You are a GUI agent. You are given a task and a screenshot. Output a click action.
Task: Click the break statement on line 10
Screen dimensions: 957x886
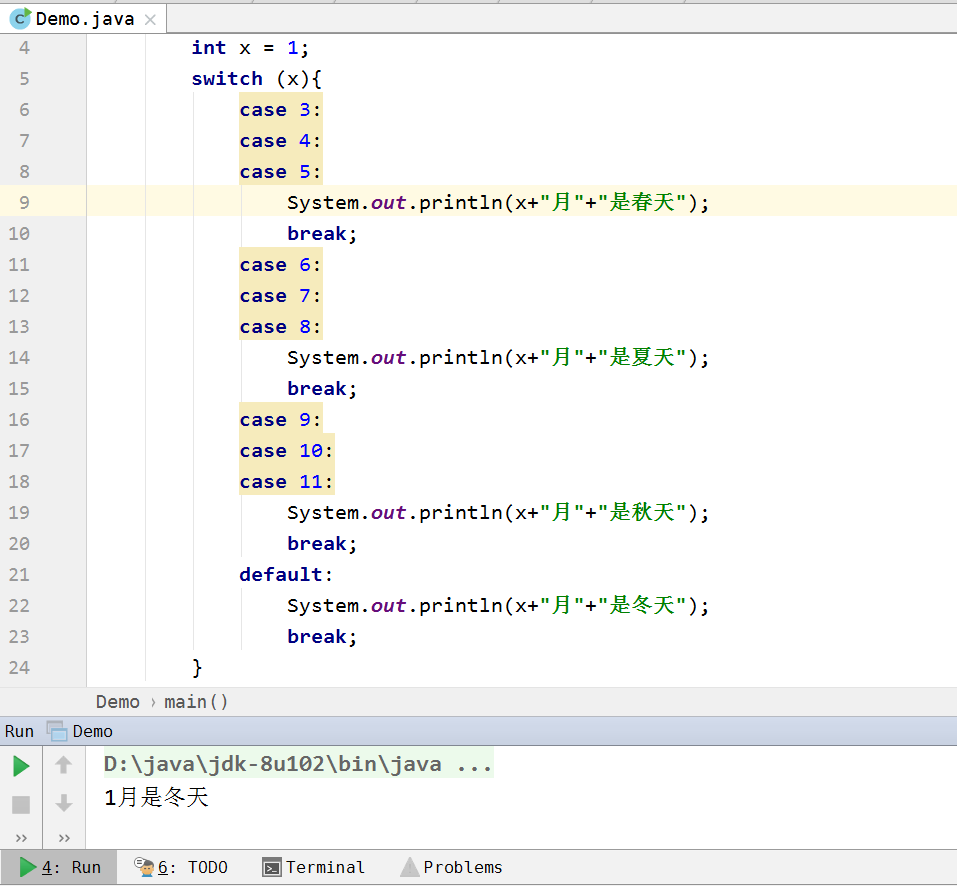(x=322, y=234)
